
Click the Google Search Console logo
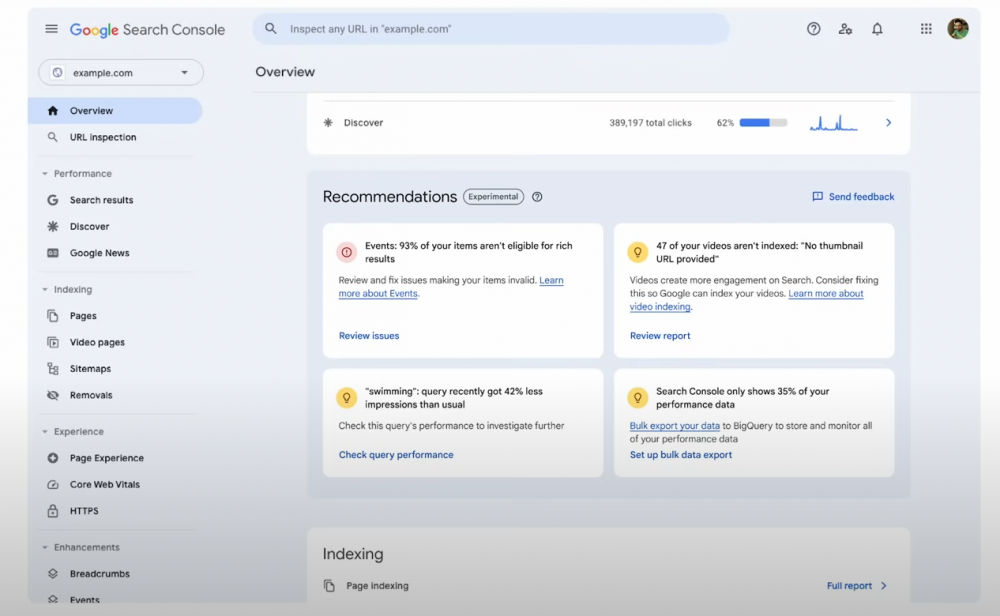[x=147, y=29]
